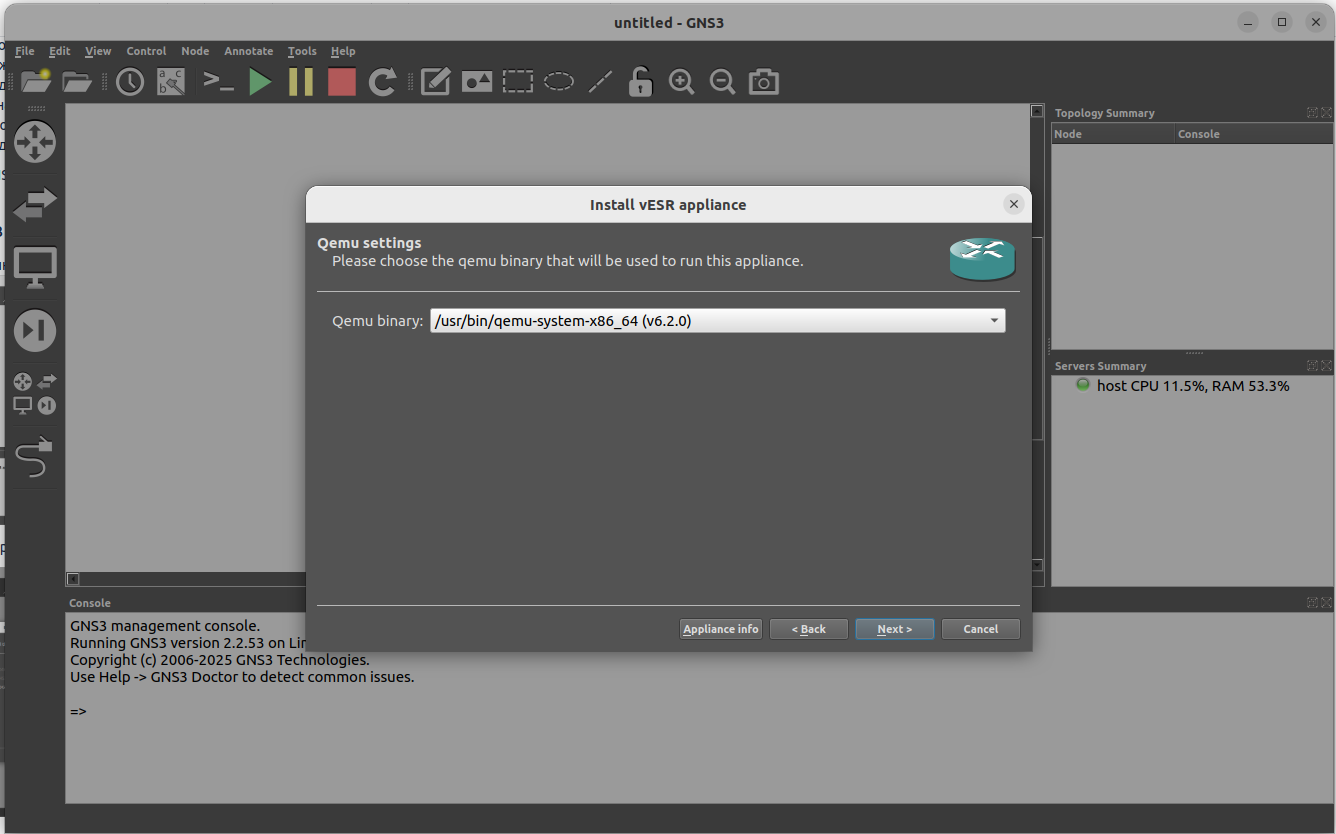Screen dimensions: 1336x834
Task: Open the File menu
Action: click(x=25, y=51)
